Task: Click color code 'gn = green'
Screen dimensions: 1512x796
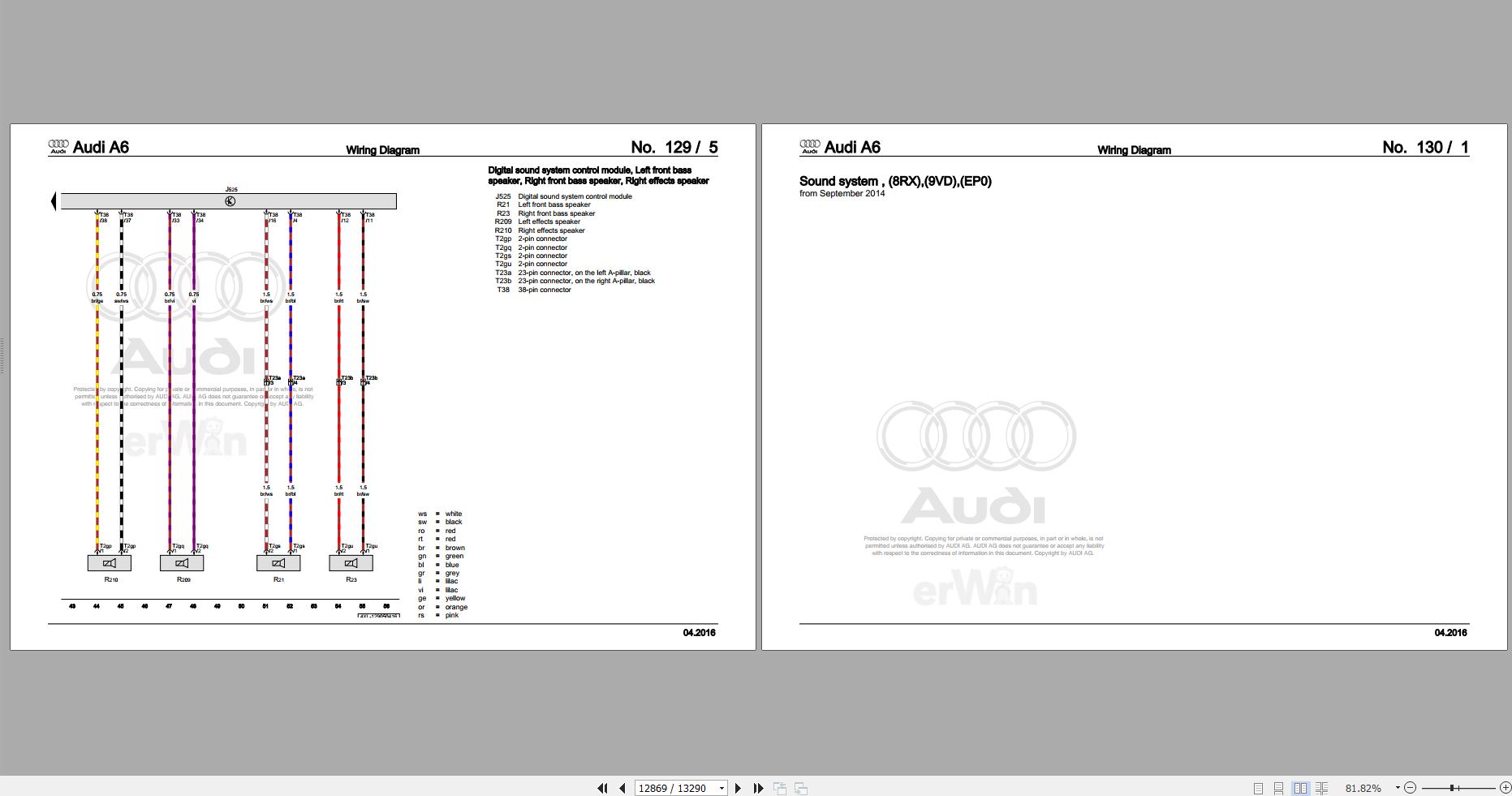Action: click(x=441, y=556)
